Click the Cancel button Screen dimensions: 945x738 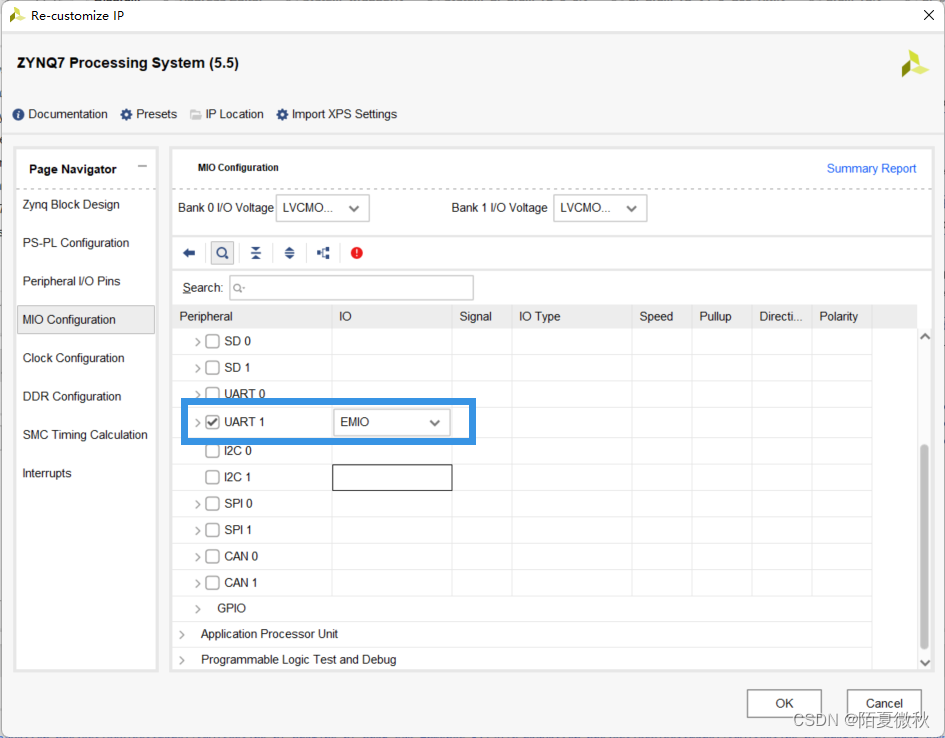point(884,704)
